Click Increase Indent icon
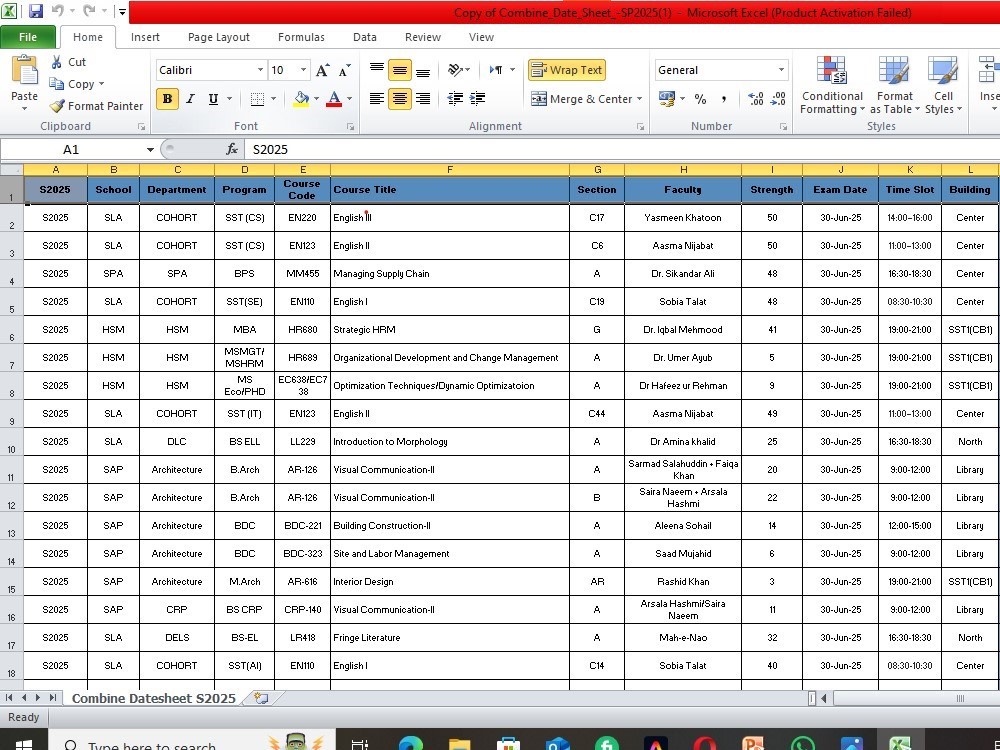Image resolution: width=1000 pixels, height=750 pixels. (477, 99)
